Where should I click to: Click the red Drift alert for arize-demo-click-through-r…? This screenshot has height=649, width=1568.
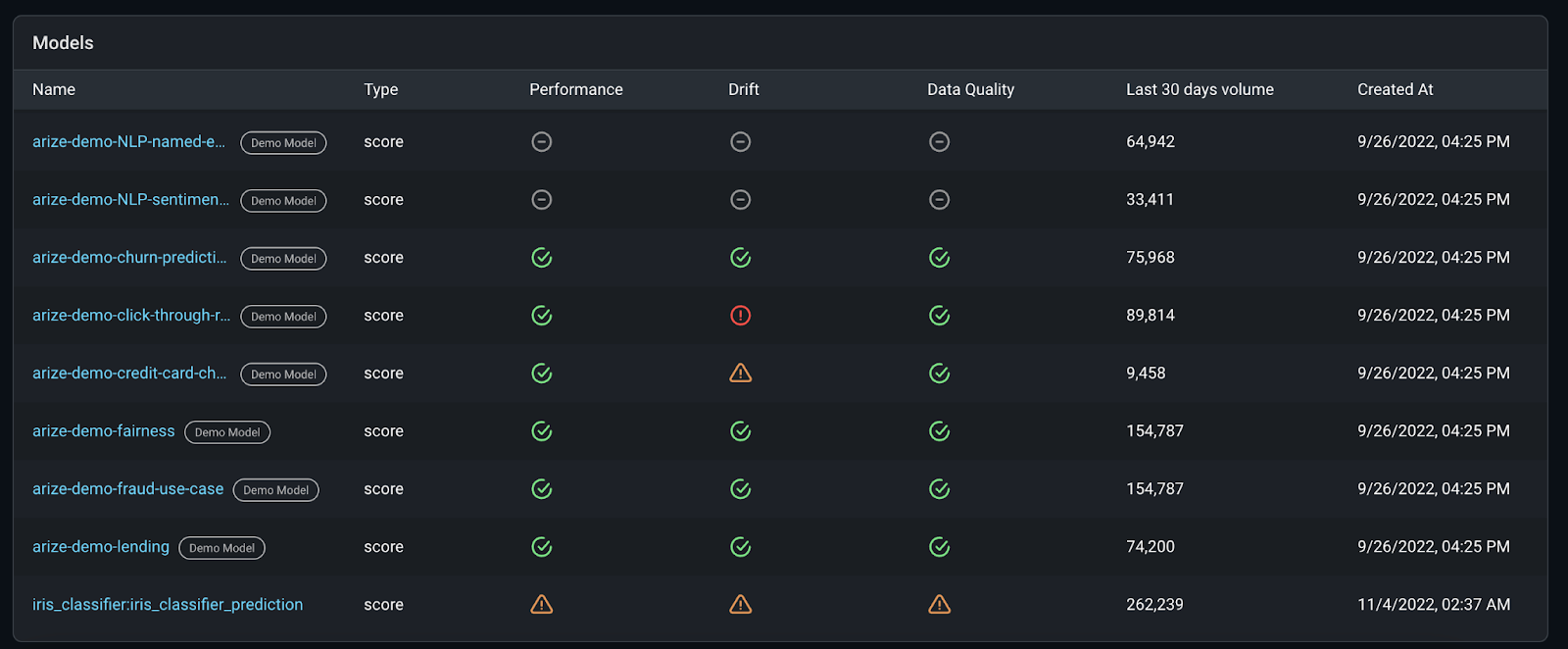pyautogui.click(x=741, y=316)
